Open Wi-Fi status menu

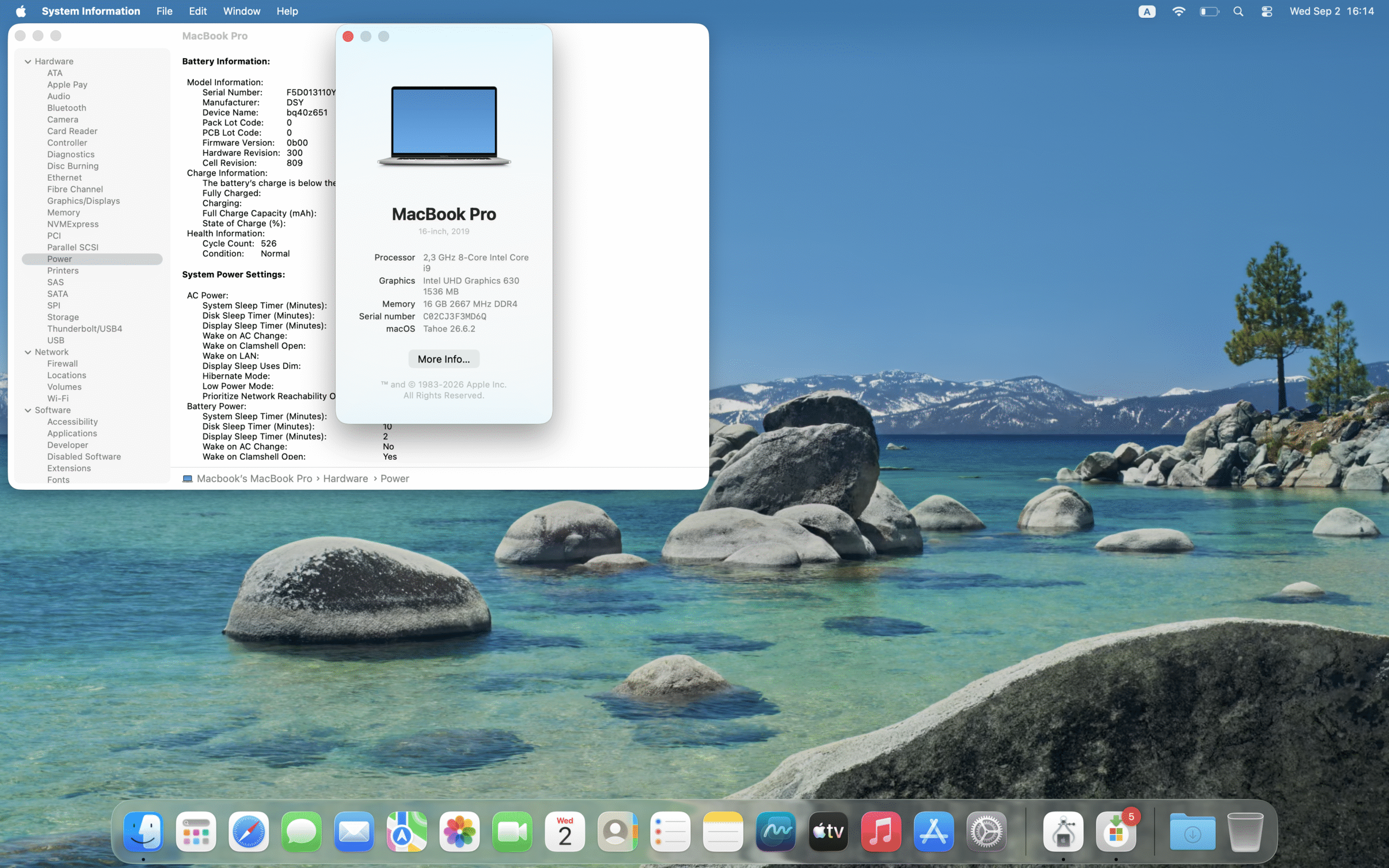(1178, 11)
